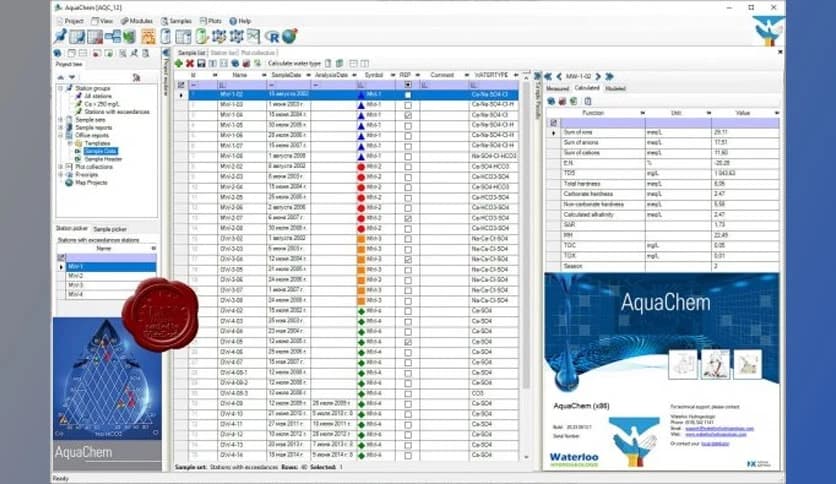Toggle REP checkbox for MW-2-07 row
This screenshot has height=484, width=836.
(x=408, y=219)
